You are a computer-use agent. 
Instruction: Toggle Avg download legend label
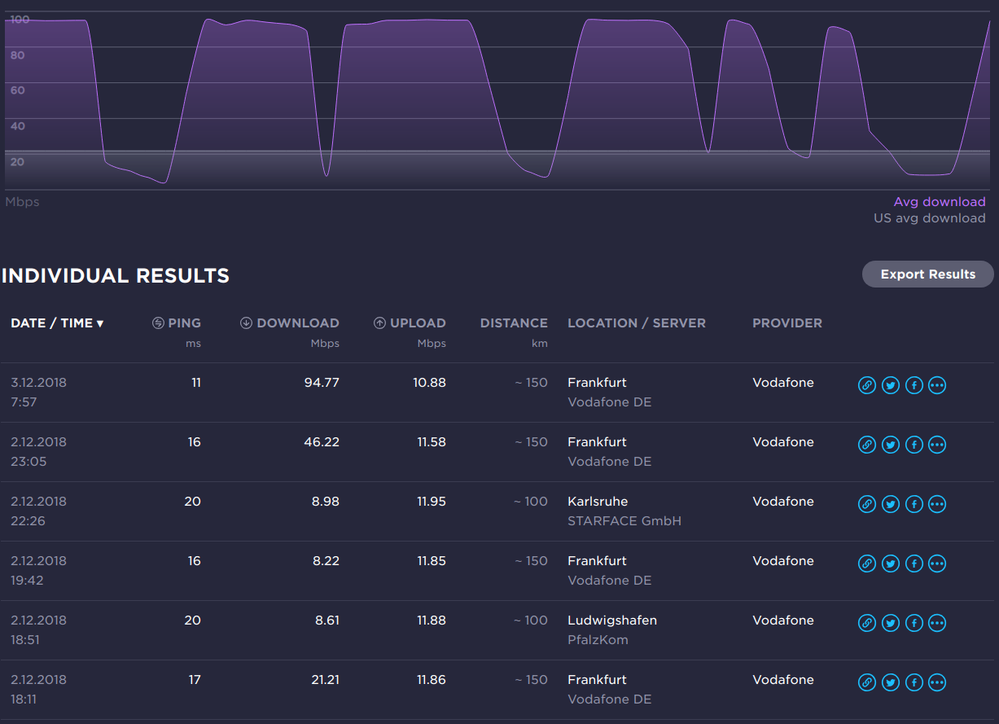click(939, 201)
